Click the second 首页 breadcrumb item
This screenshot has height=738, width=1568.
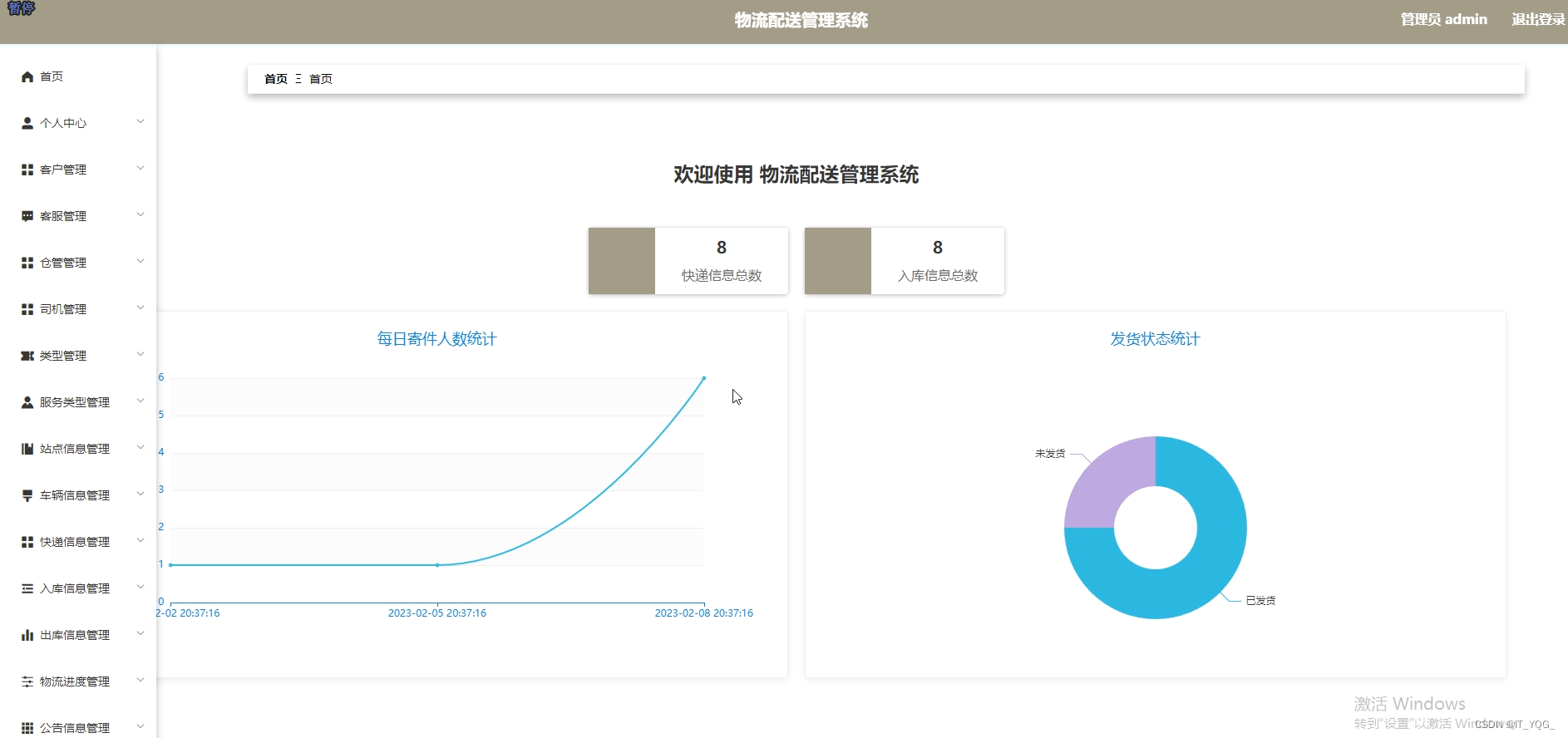(x=321, y=79)
